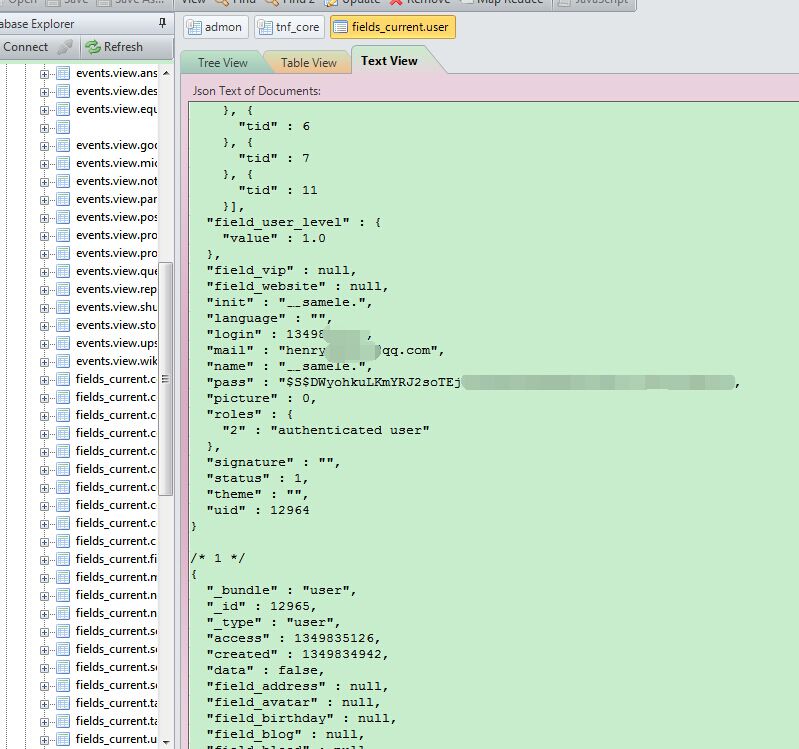Click table icon of events.view.sto
This screenshot has width=799, height=749.
tap(63, 325)
